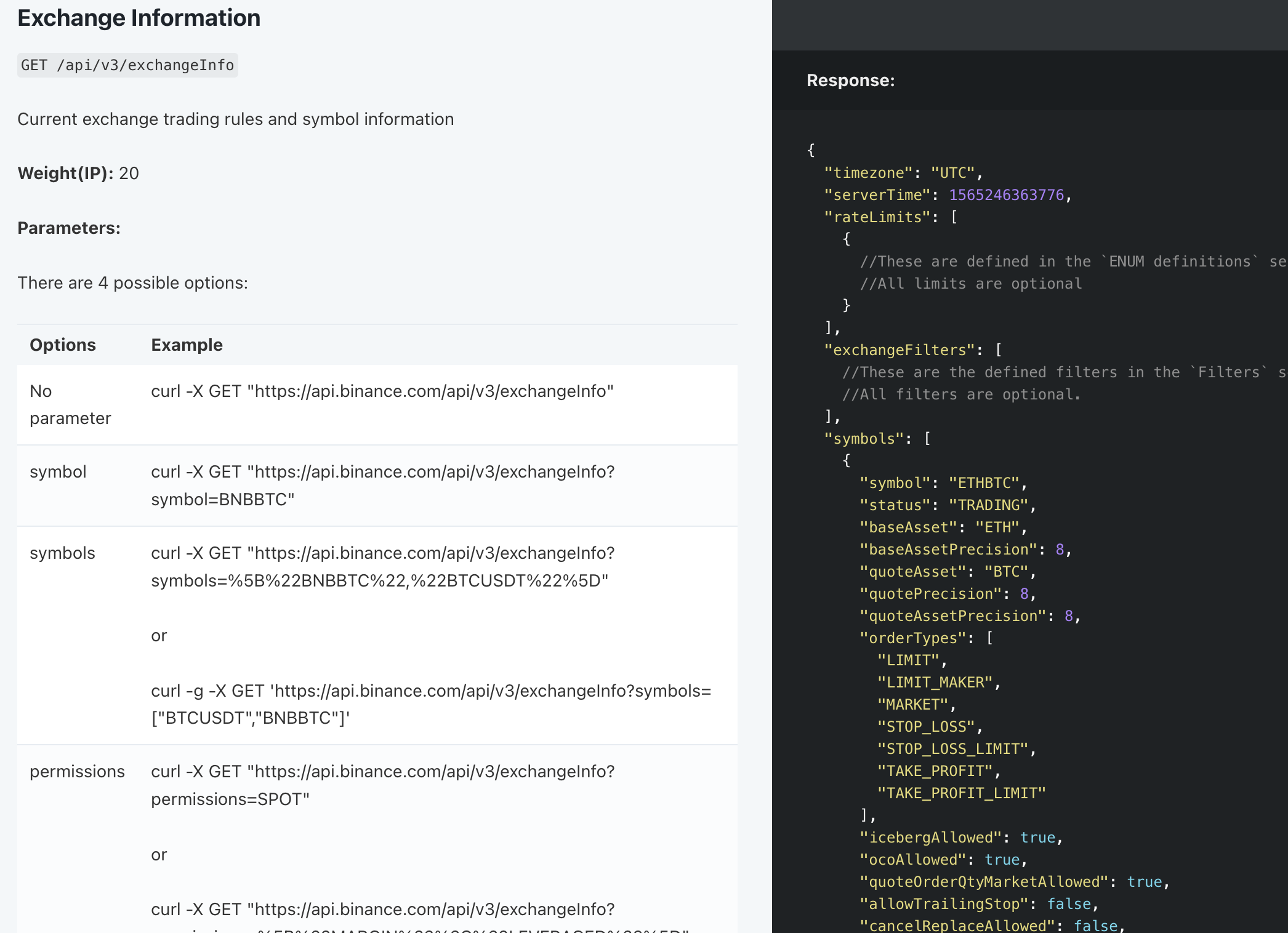The width and height of the screenshot is (1288, 933).
Task: Click the symbol option cell
Action: (x=58, y=472)
